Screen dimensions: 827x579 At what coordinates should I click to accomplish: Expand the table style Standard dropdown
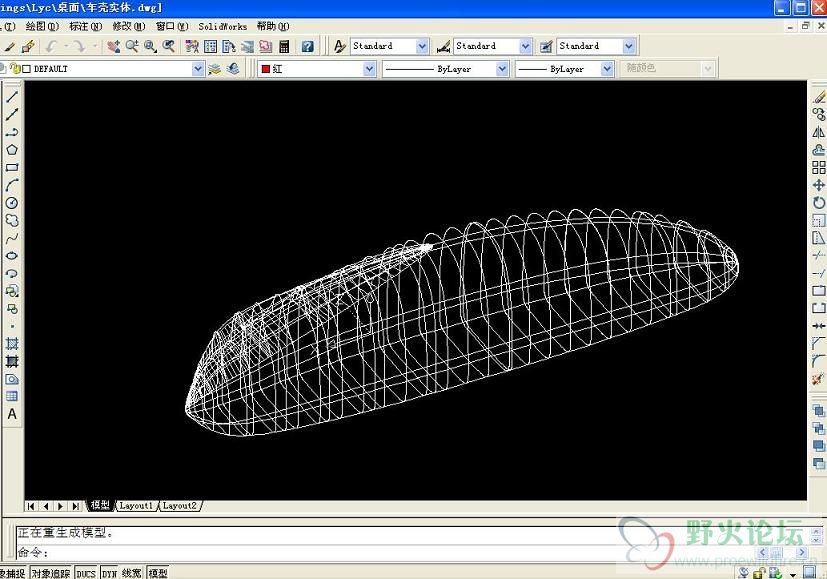(629, 46)
